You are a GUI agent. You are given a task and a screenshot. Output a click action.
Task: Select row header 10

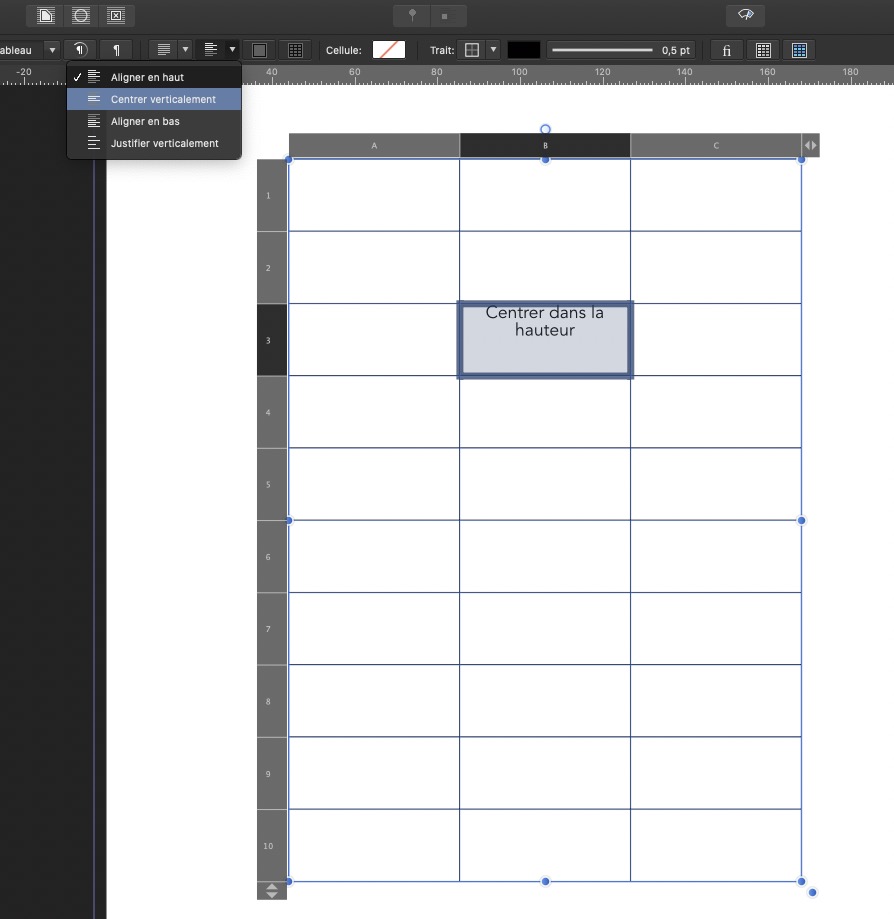coord(272,846)
